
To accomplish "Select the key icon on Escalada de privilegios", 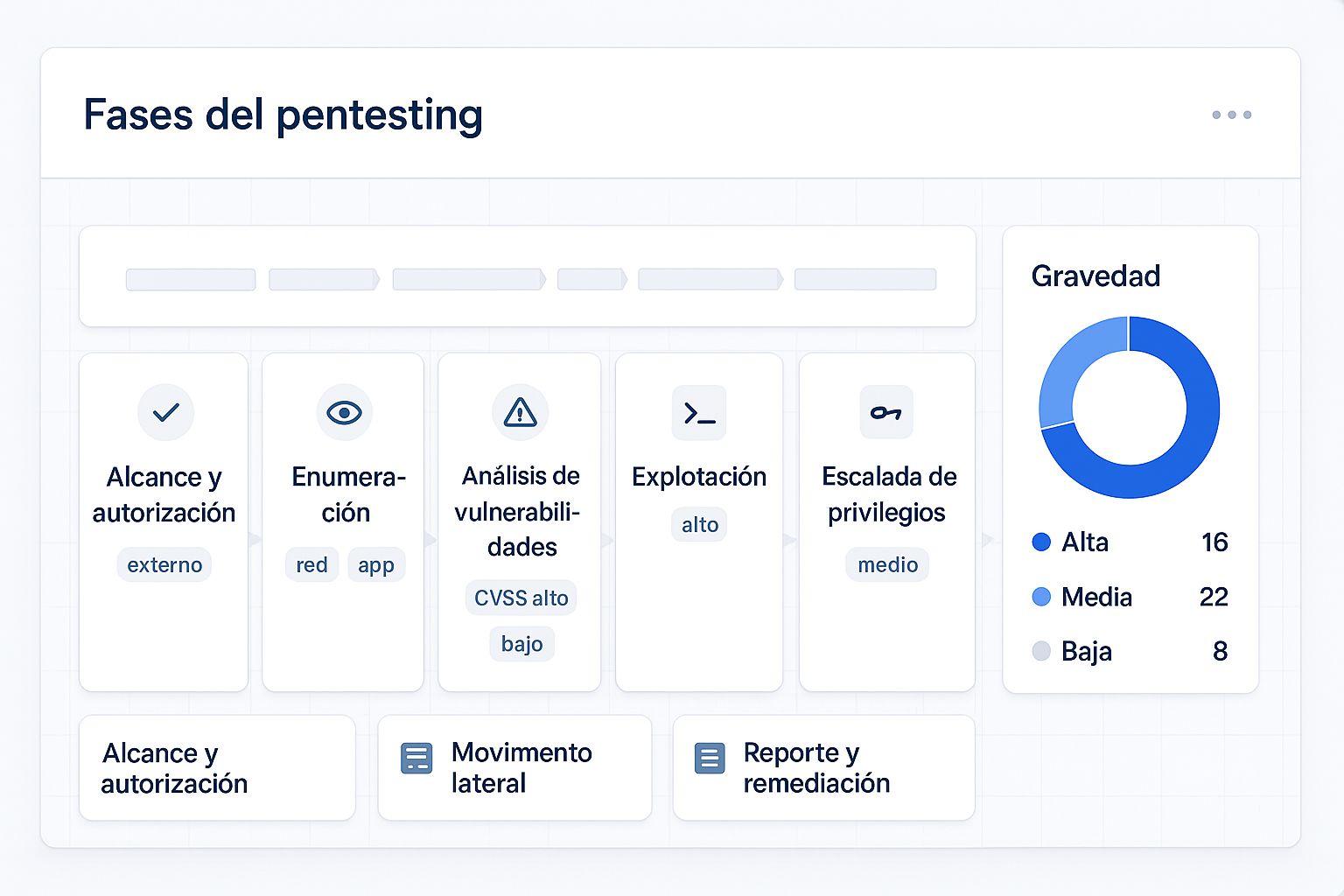I will click(x=886, y=412).
